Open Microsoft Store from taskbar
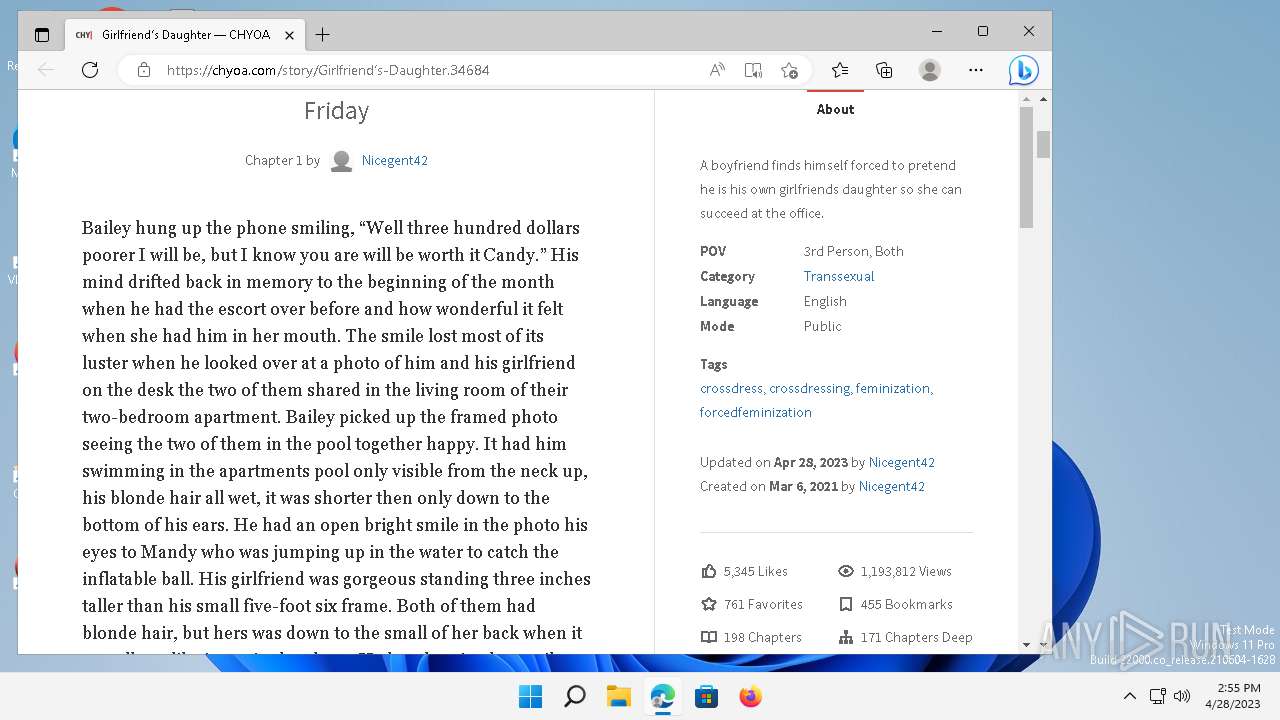The image size is (1280, 720). tap(706, 696)
